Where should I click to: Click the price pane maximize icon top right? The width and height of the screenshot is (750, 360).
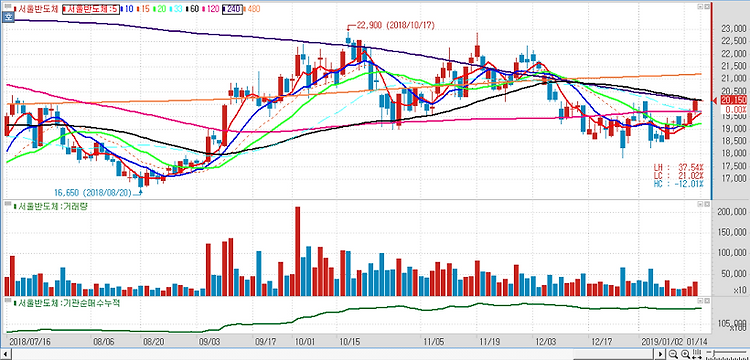click(x=699, y=7)
